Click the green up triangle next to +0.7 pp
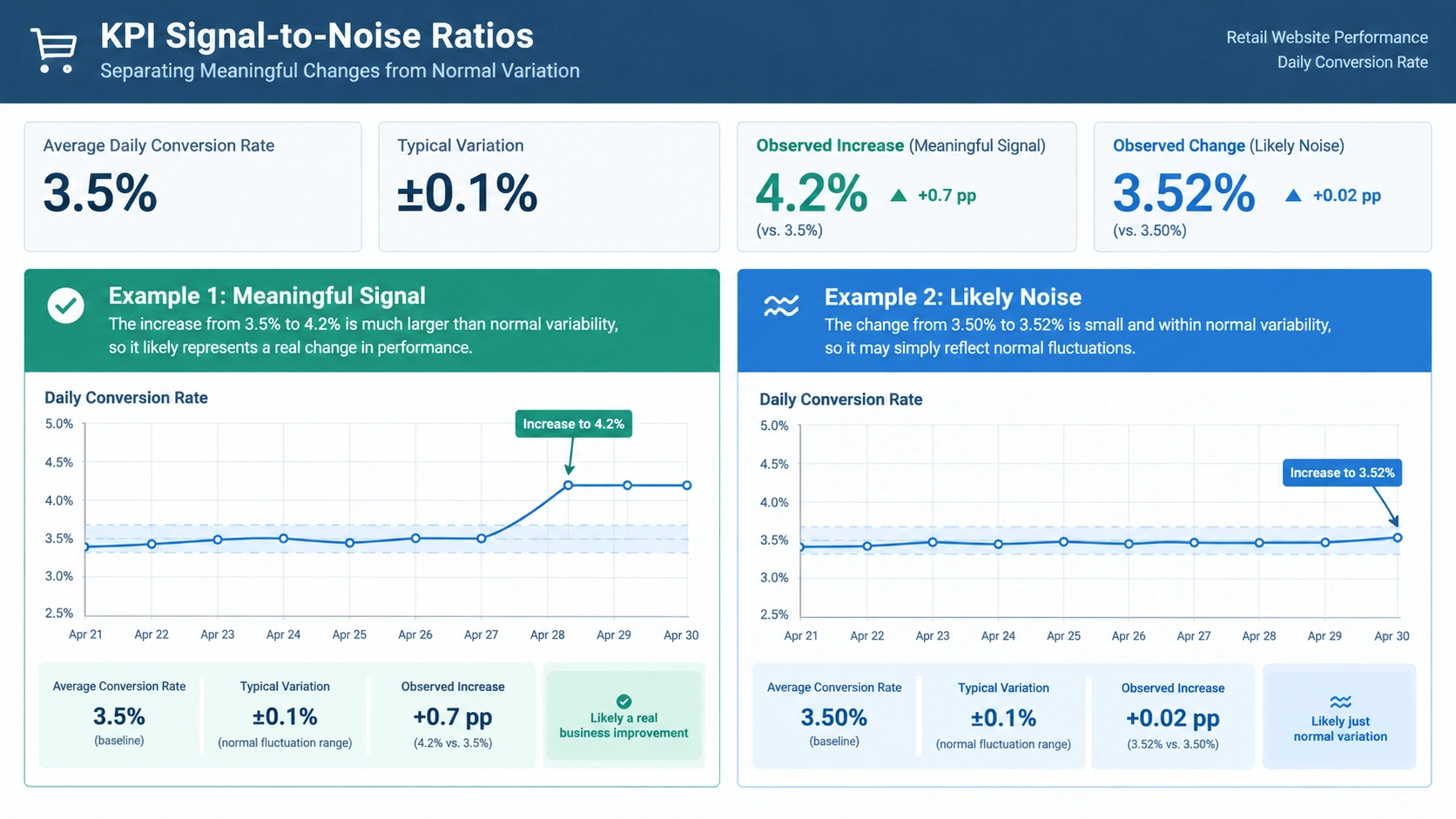The width and height of the screenshot is (1456, 819). tap(899, 196)
